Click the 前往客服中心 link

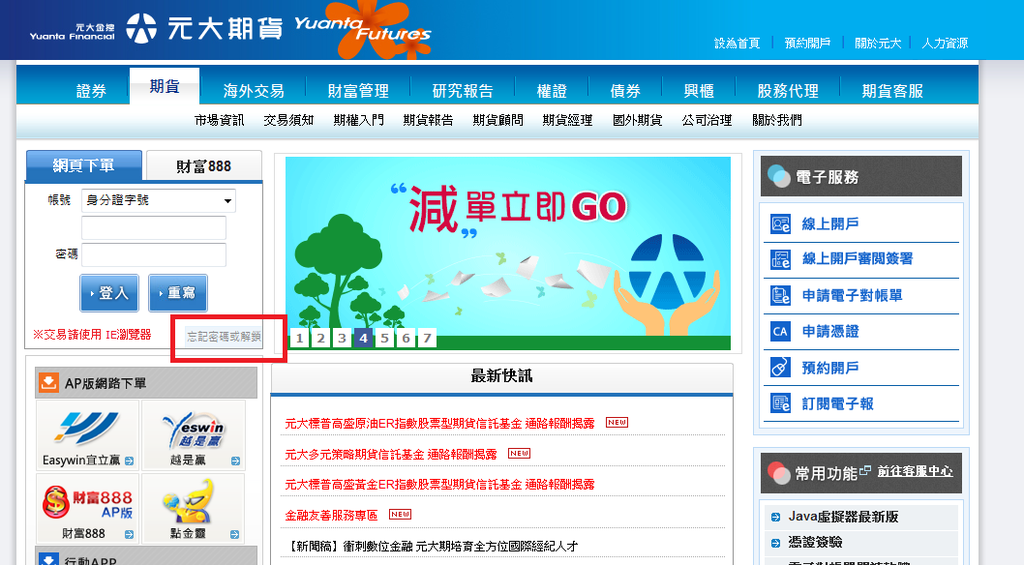[x=915, y=471]
